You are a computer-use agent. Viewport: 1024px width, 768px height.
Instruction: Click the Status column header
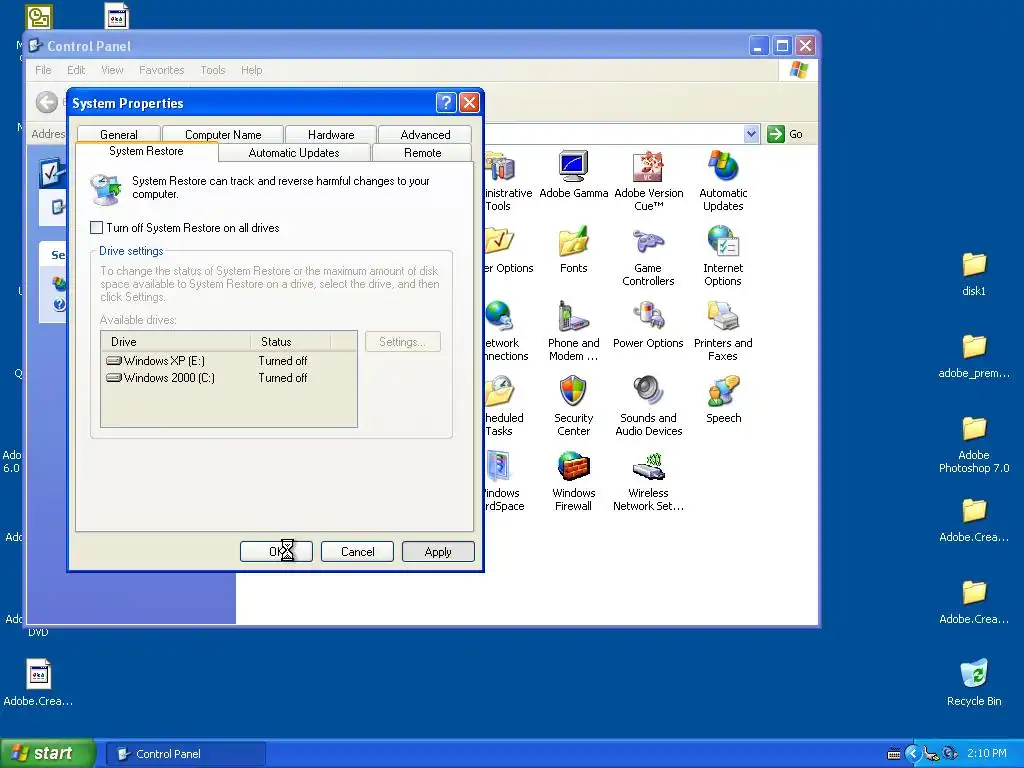[x=290, y=342]
